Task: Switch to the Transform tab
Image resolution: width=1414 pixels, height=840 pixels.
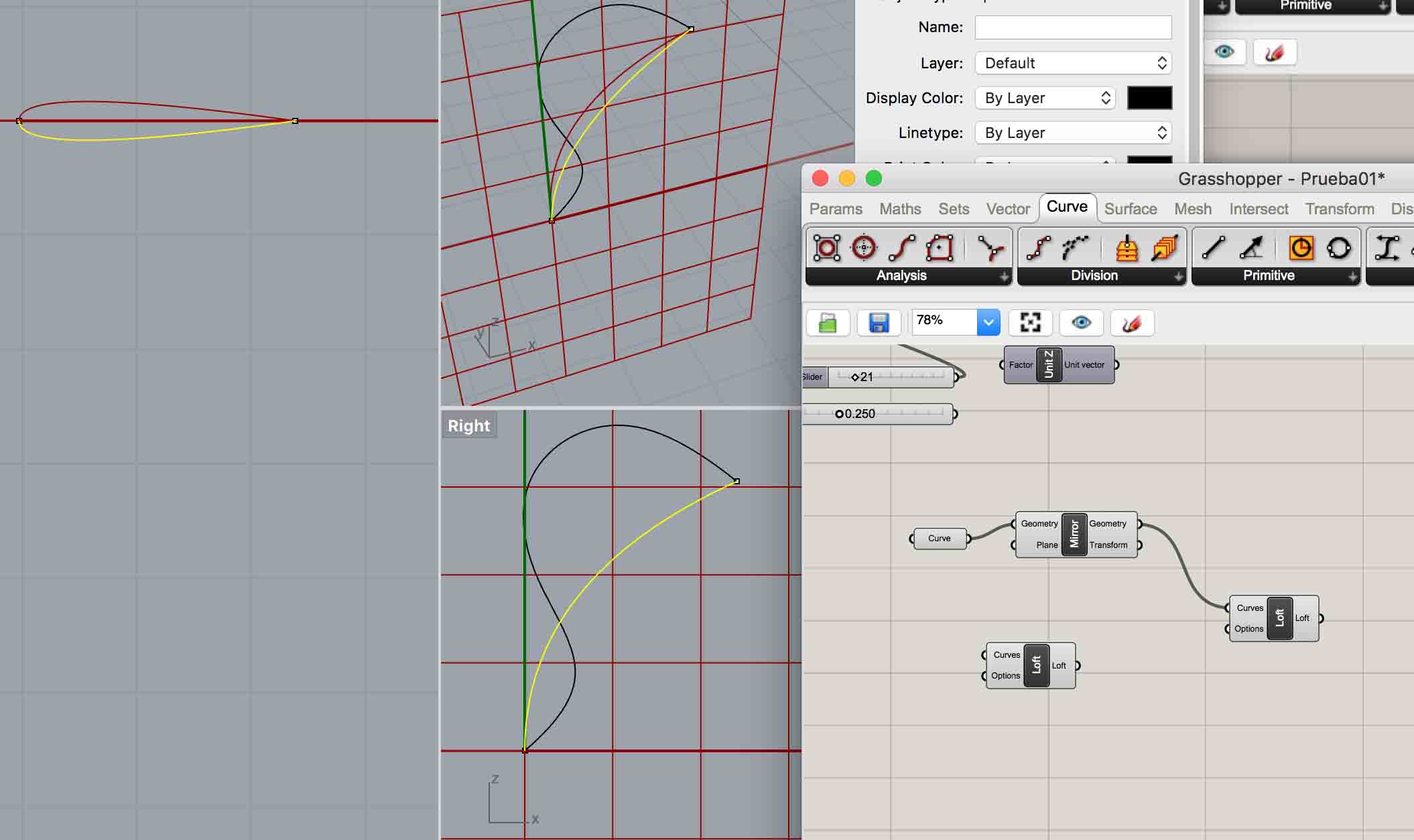Action: pyautogui.click(x=1339, y=209)
